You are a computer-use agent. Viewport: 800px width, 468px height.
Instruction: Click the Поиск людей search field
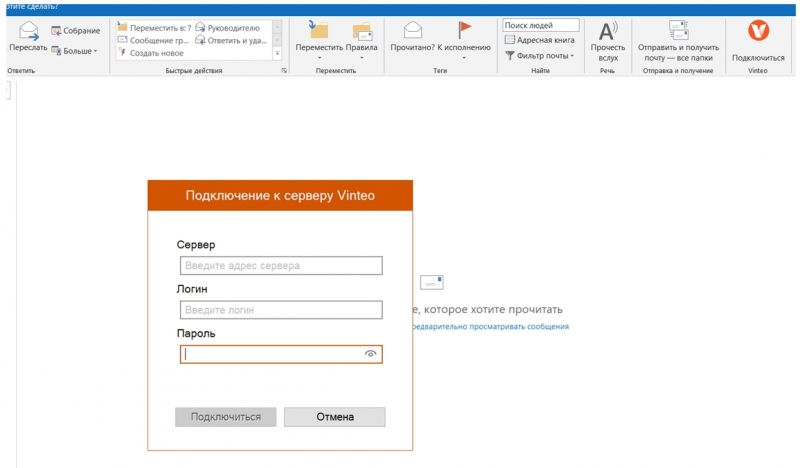[541, 25]
